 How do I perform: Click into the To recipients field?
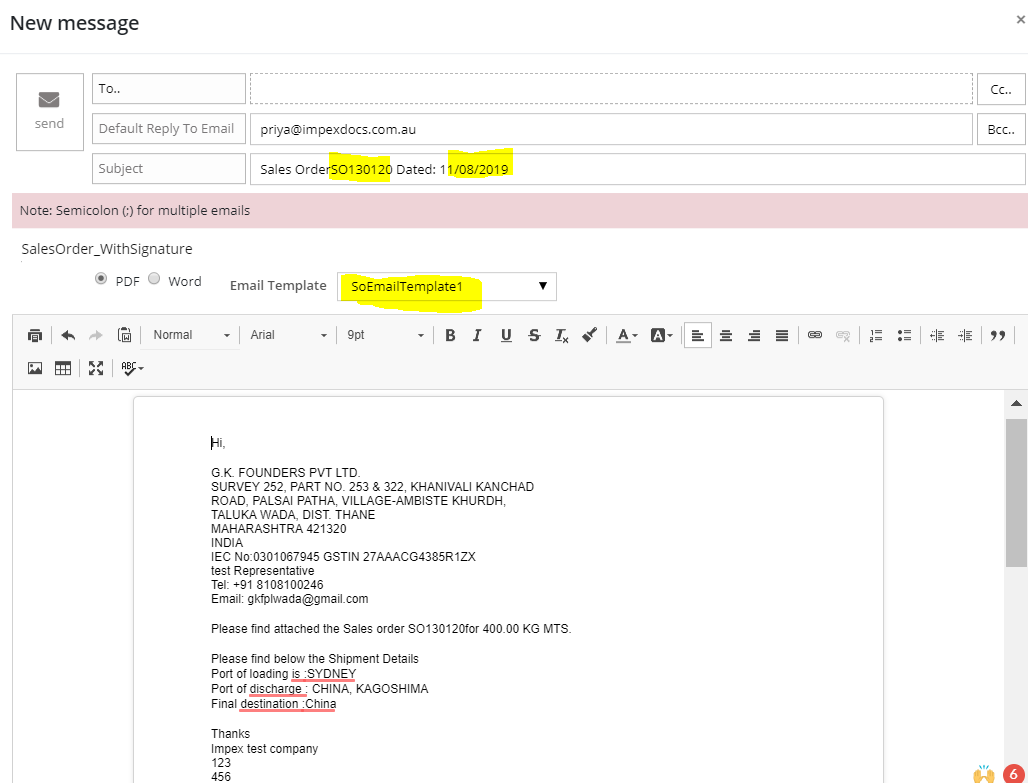pos(611,89)
